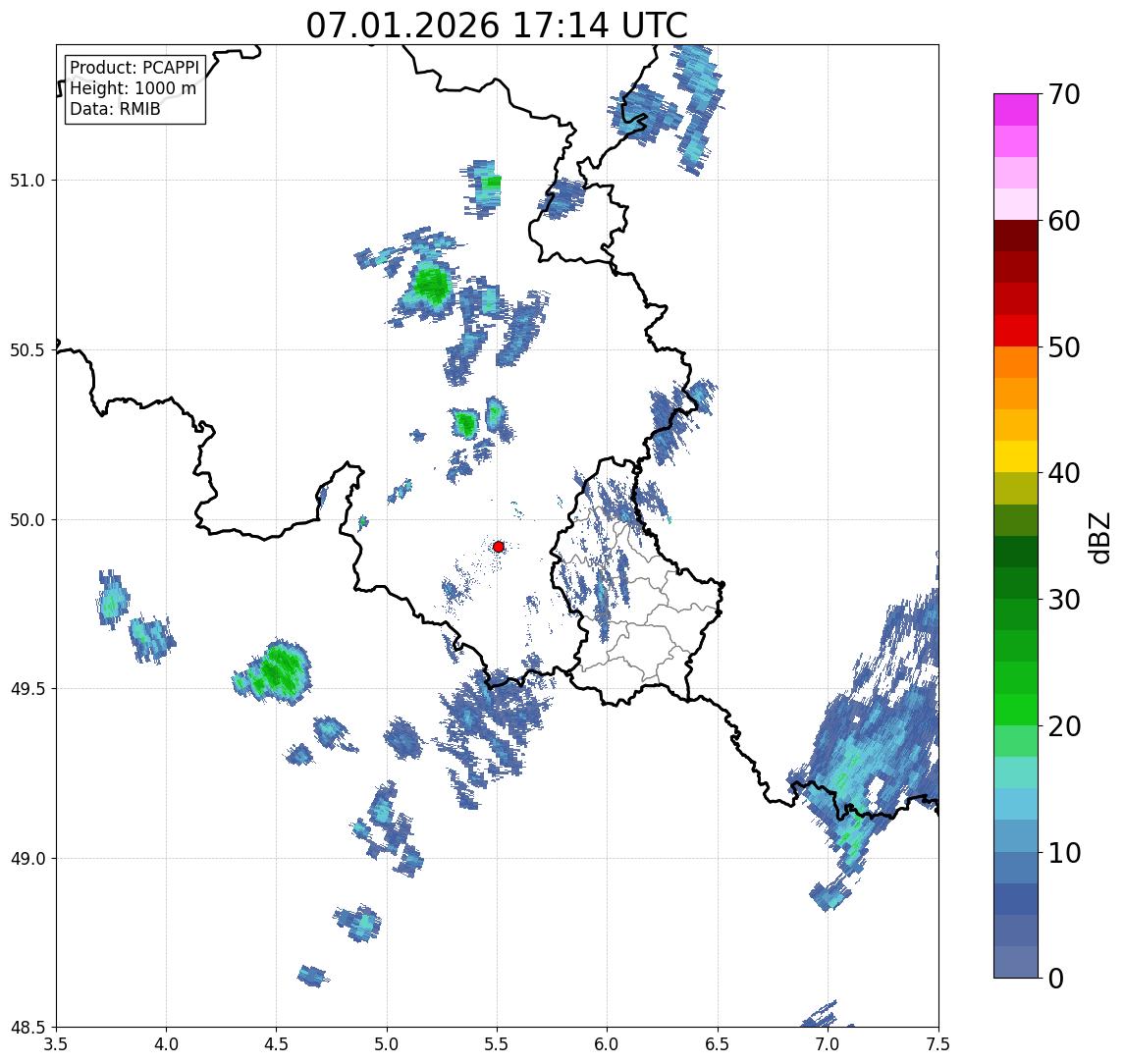
Task: Click the red radar location marker
Action: [499, 547]
